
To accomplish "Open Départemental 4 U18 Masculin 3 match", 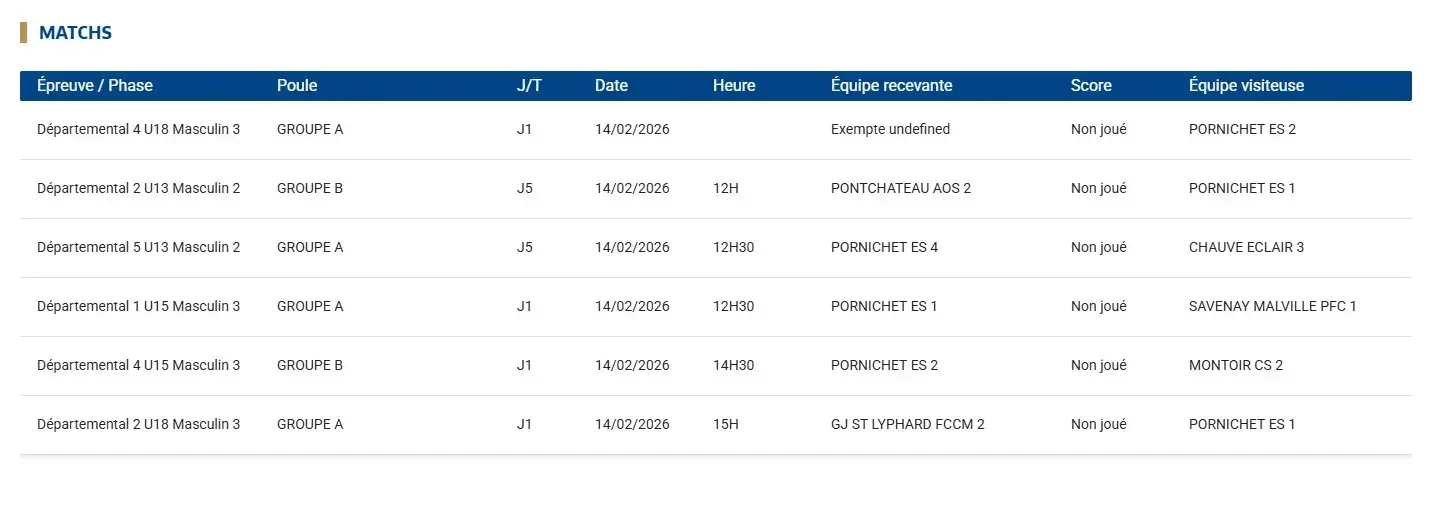I will (x=138, y=130).
